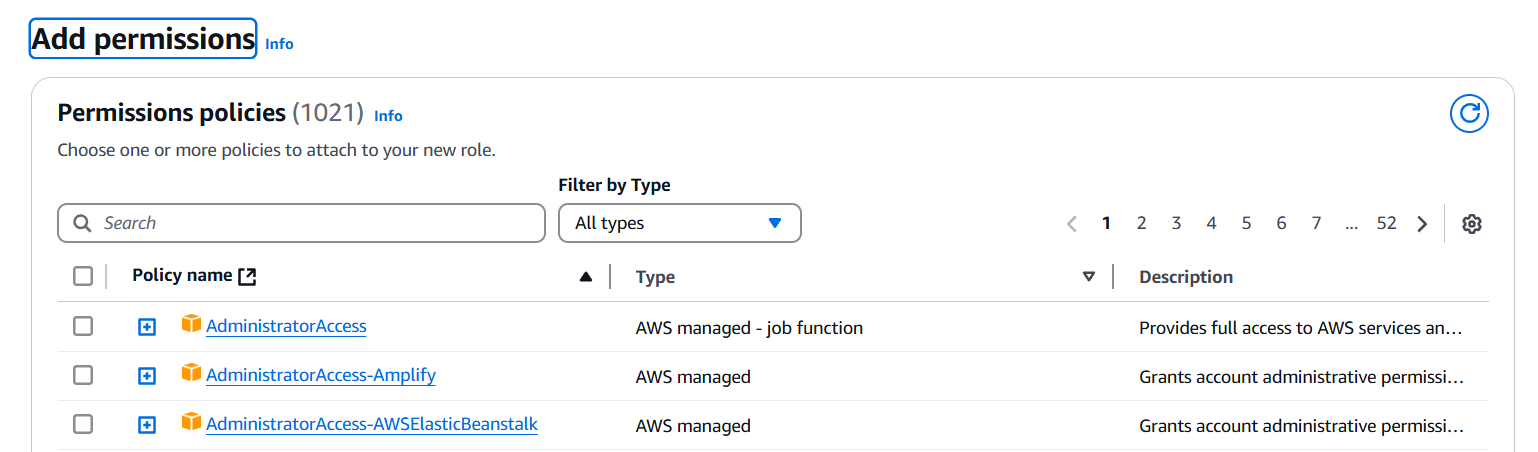Expand the AdministratorAccess policy details
Screen dimensions: 1538x452
147,327
